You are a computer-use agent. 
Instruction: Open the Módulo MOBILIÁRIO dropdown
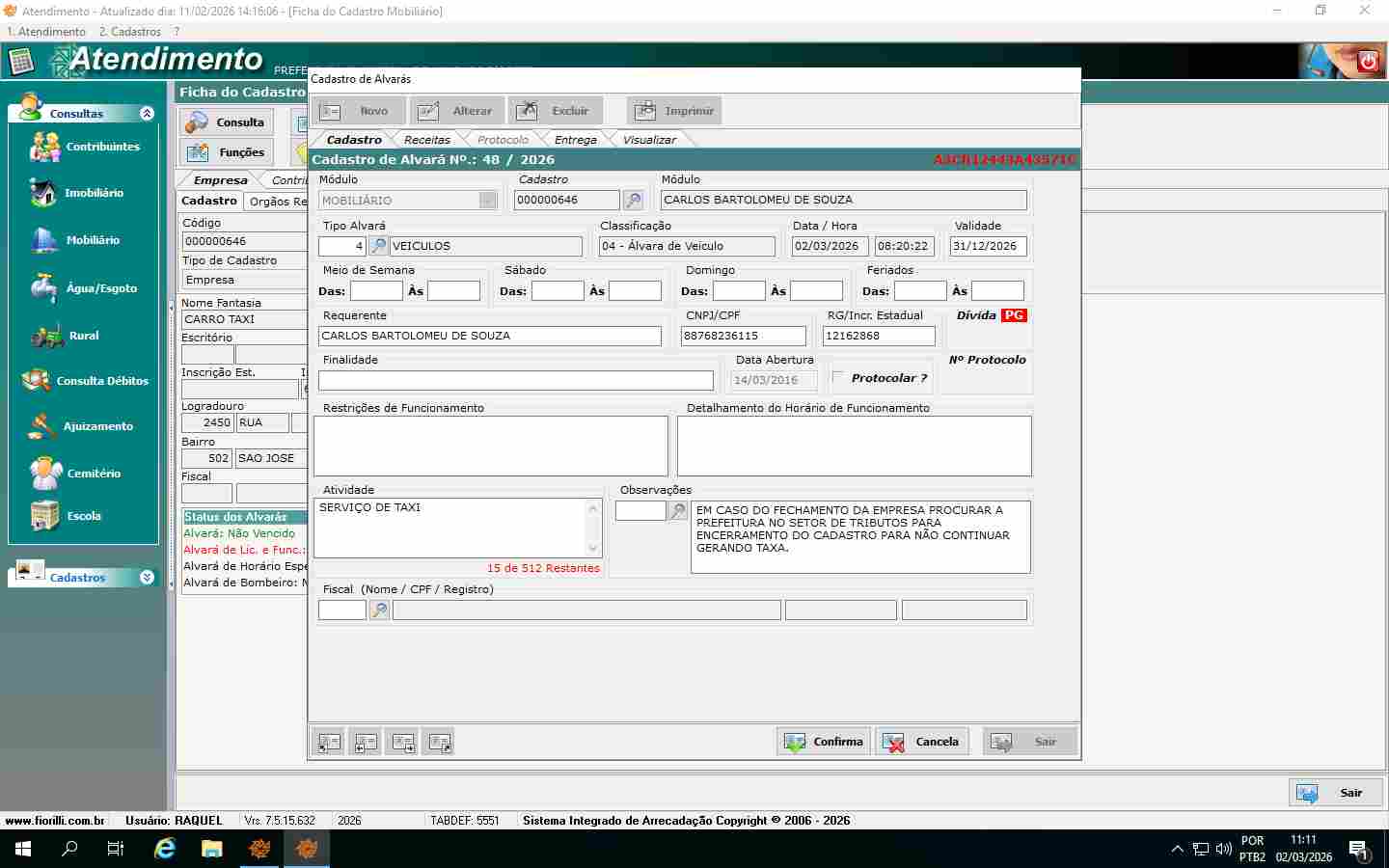tap(488, 200)
